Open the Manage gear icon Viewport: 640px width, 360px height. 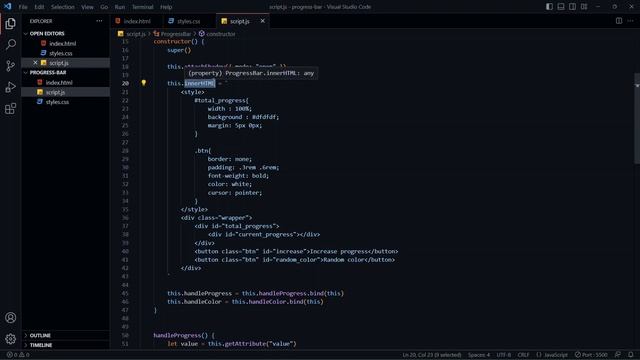11,339
